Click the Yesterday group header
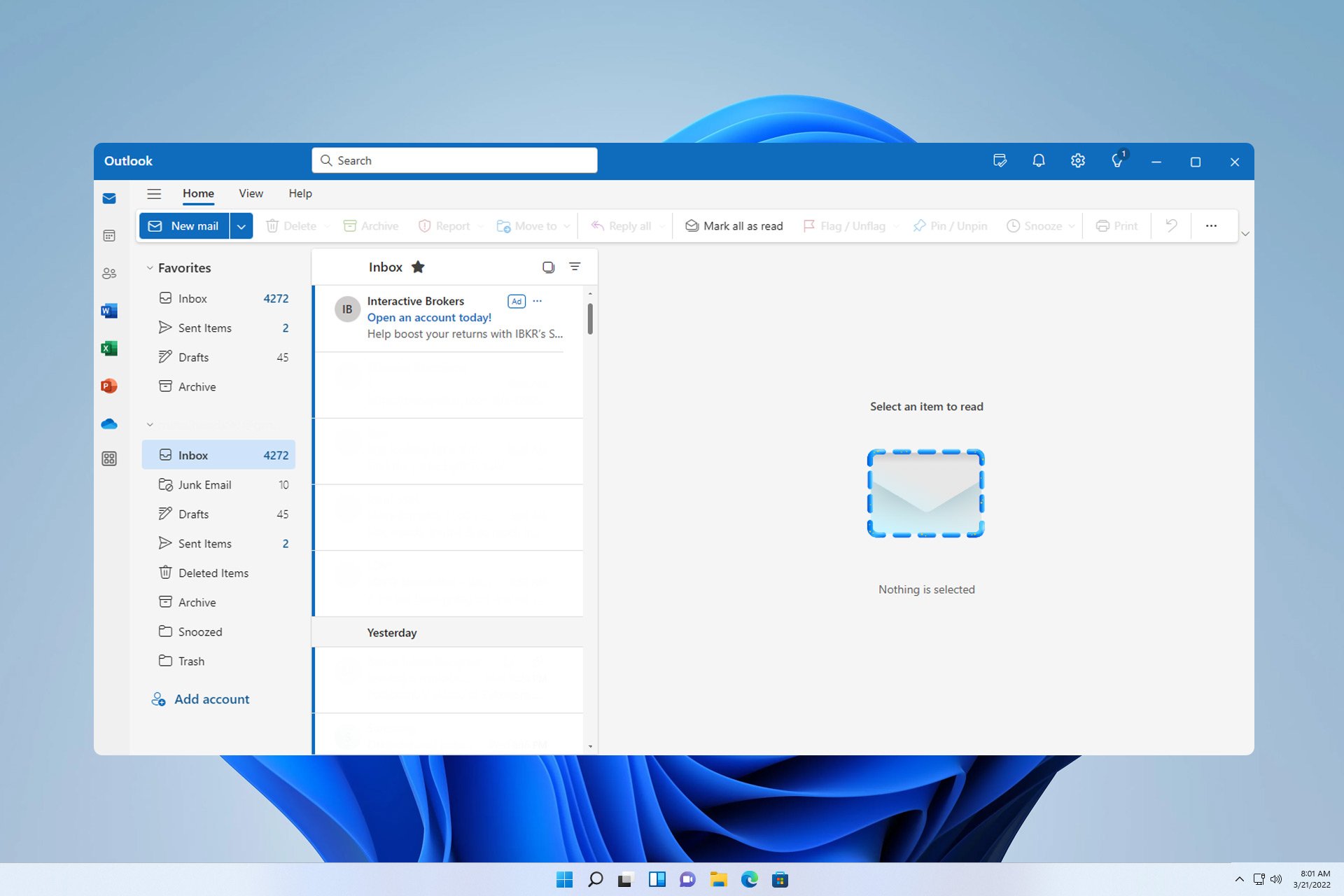 click(447, 633)
